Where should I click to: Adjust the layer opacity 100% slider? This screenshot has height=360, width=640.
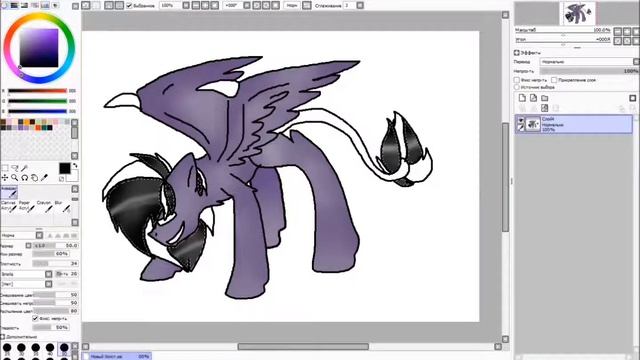[589, 71]
